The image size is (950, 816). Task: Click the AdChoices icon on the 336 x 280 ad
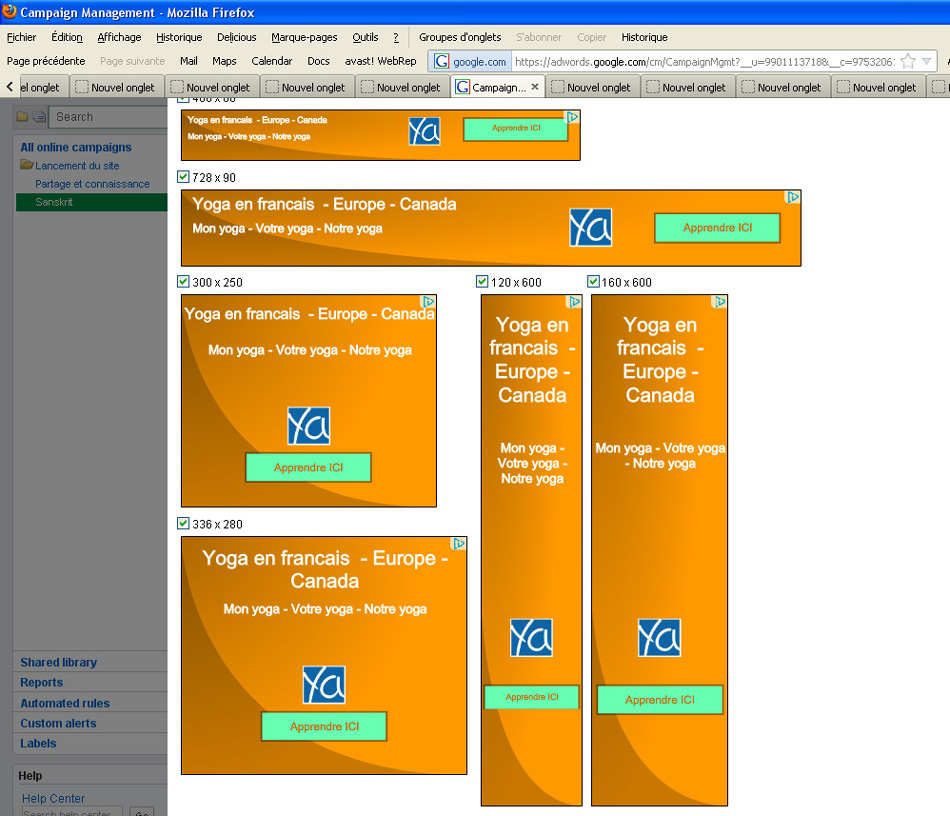pos(459,544)
